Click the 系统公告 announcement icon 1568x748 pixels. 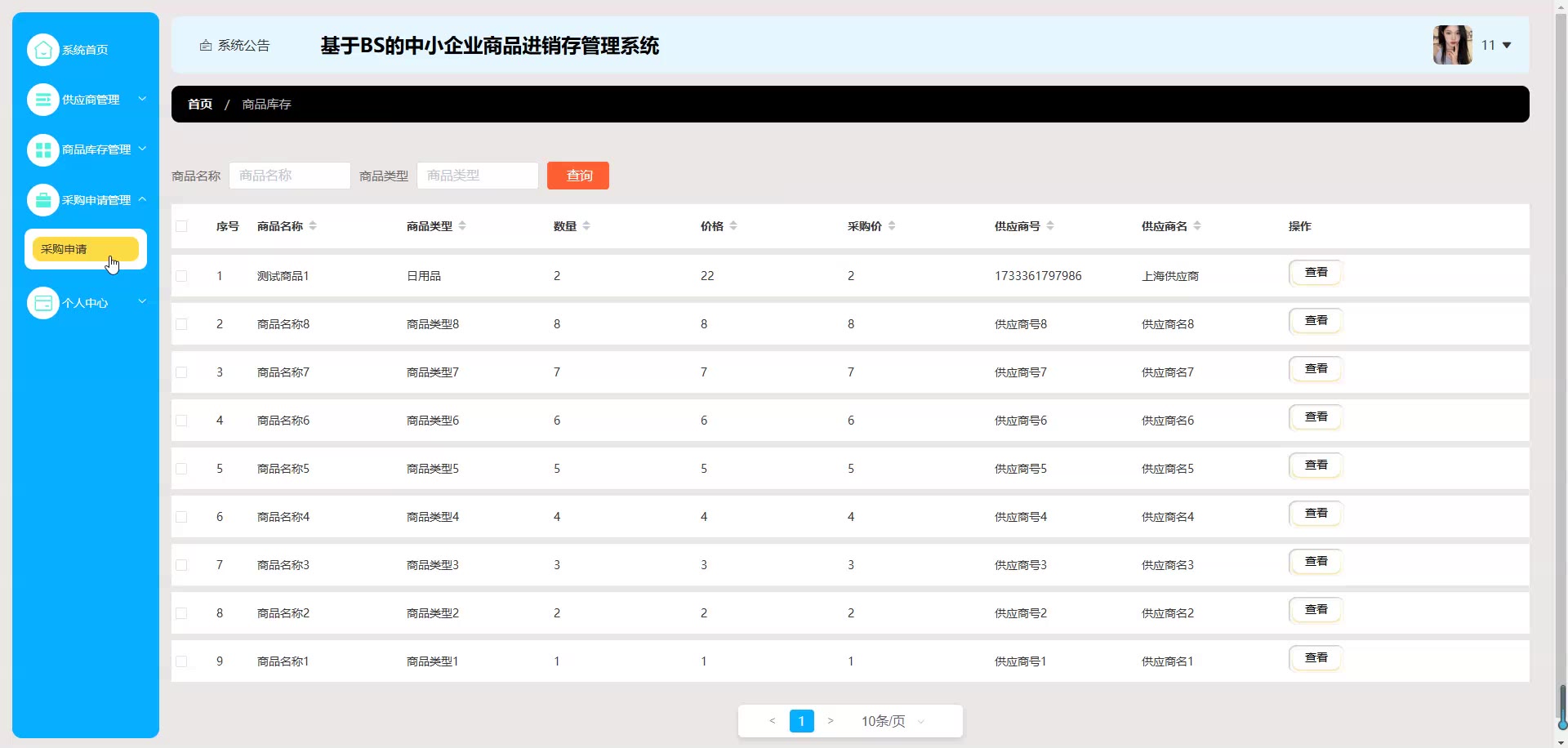[x=206, y=46]
